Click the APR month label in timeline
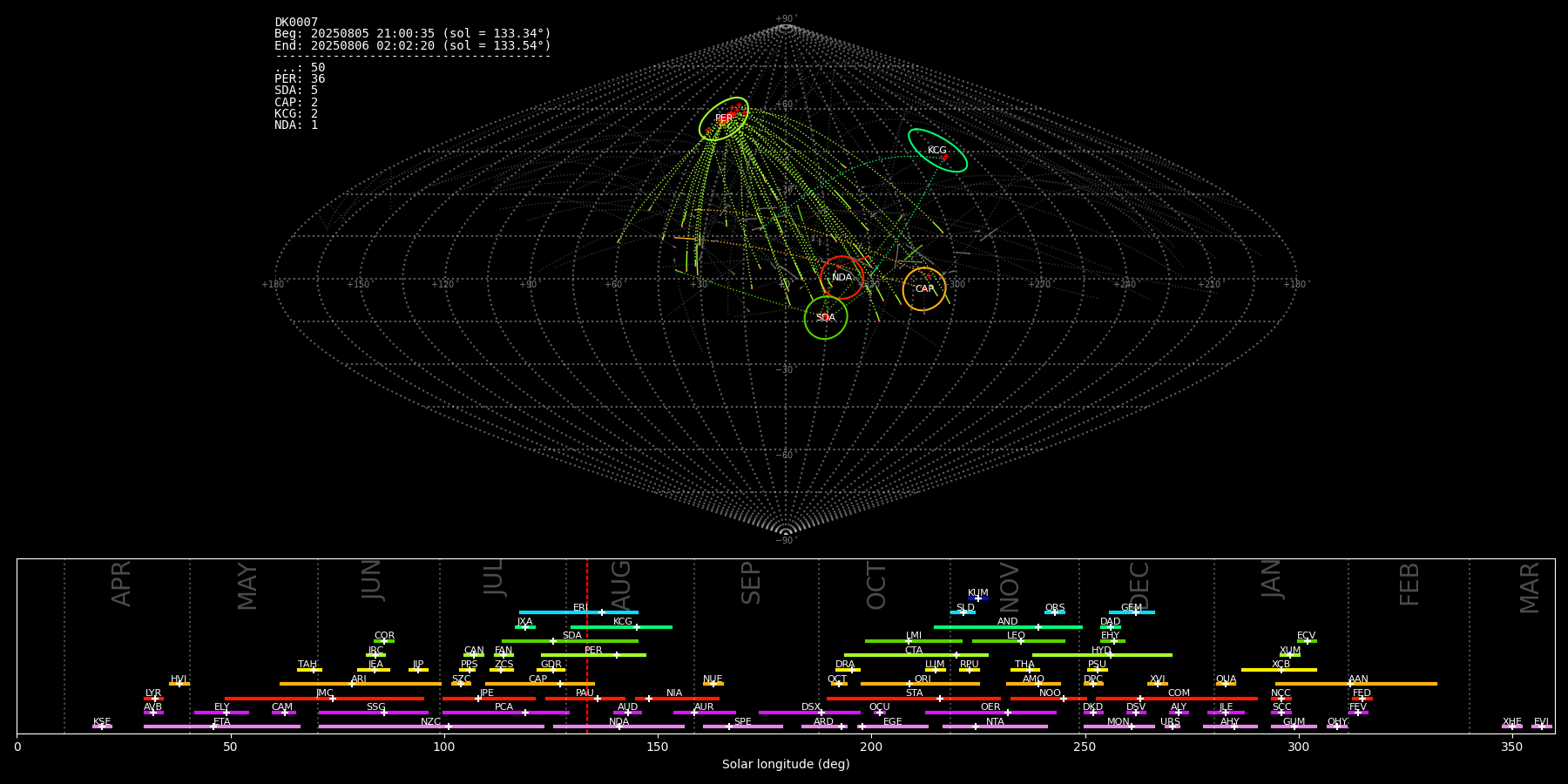The image size is (1568, 784). (x=122, y=584)
